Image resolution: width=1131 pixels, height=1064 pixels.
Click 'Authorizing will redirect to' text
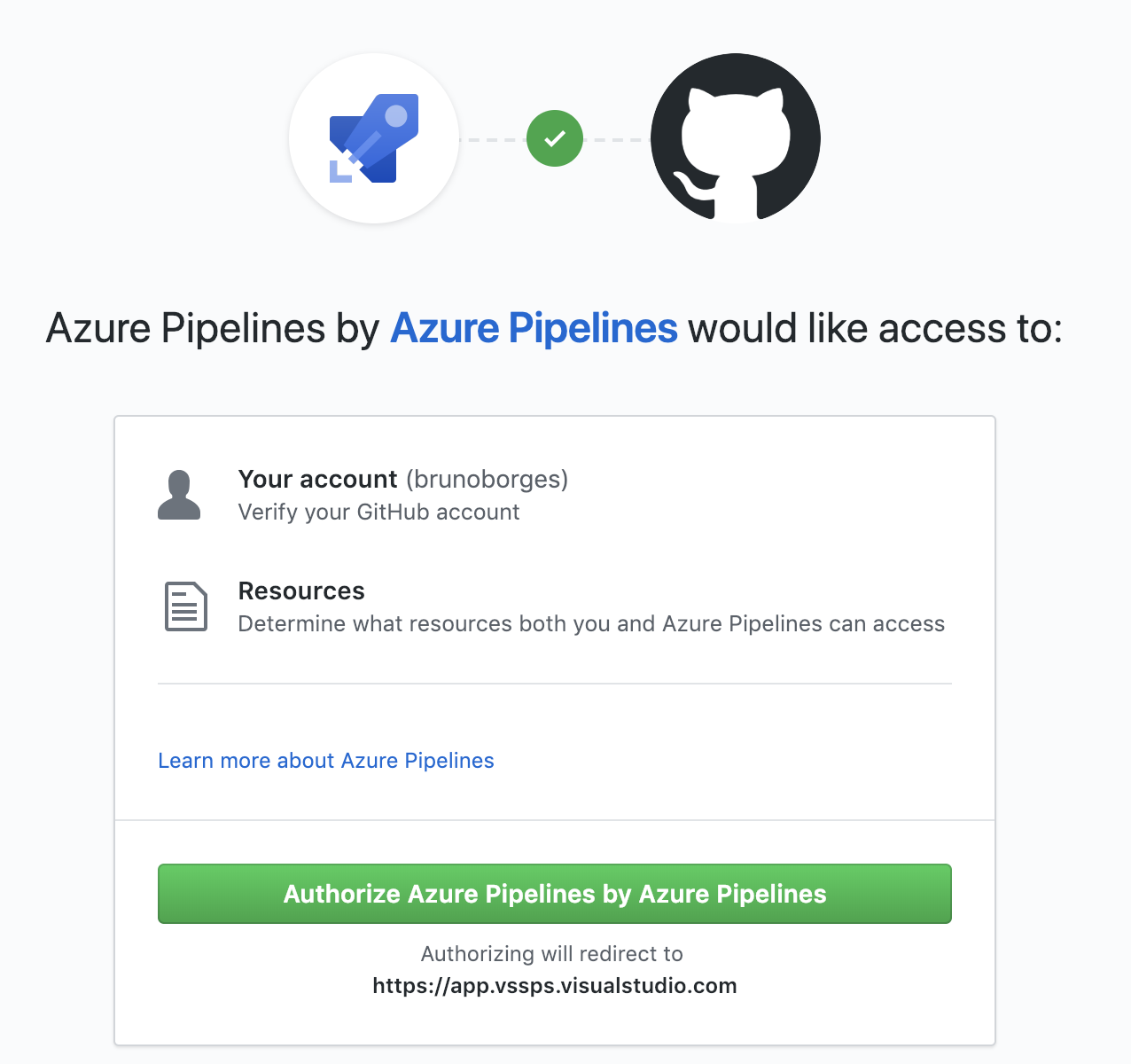551,954
